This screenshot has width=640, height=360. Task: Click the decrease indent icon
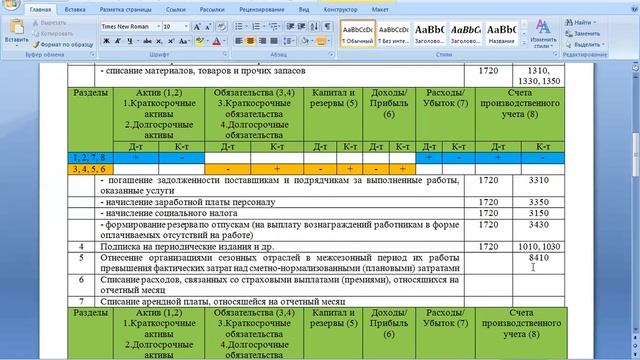(290, 27)
